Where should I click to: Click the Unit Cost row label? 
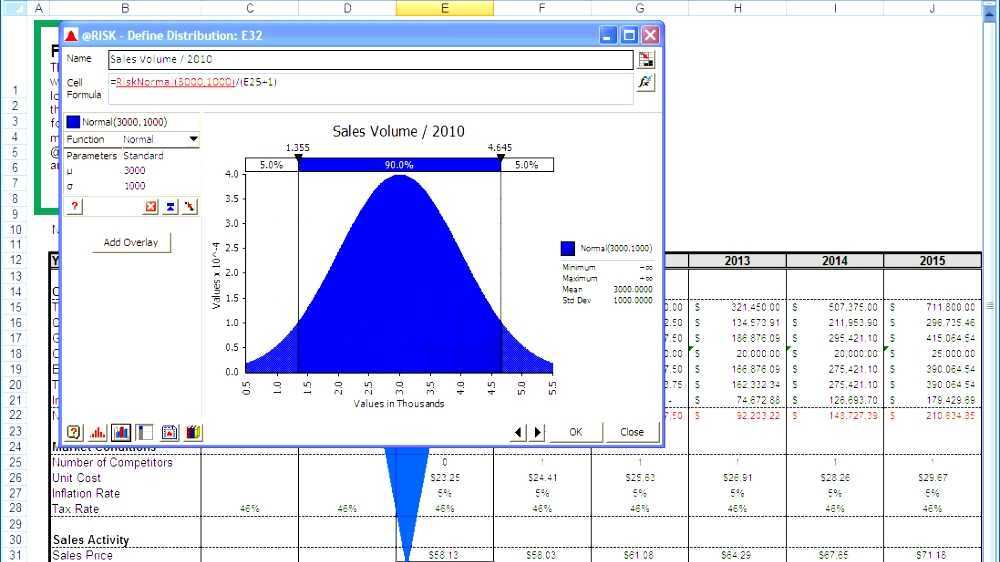[x=77, y=478]
